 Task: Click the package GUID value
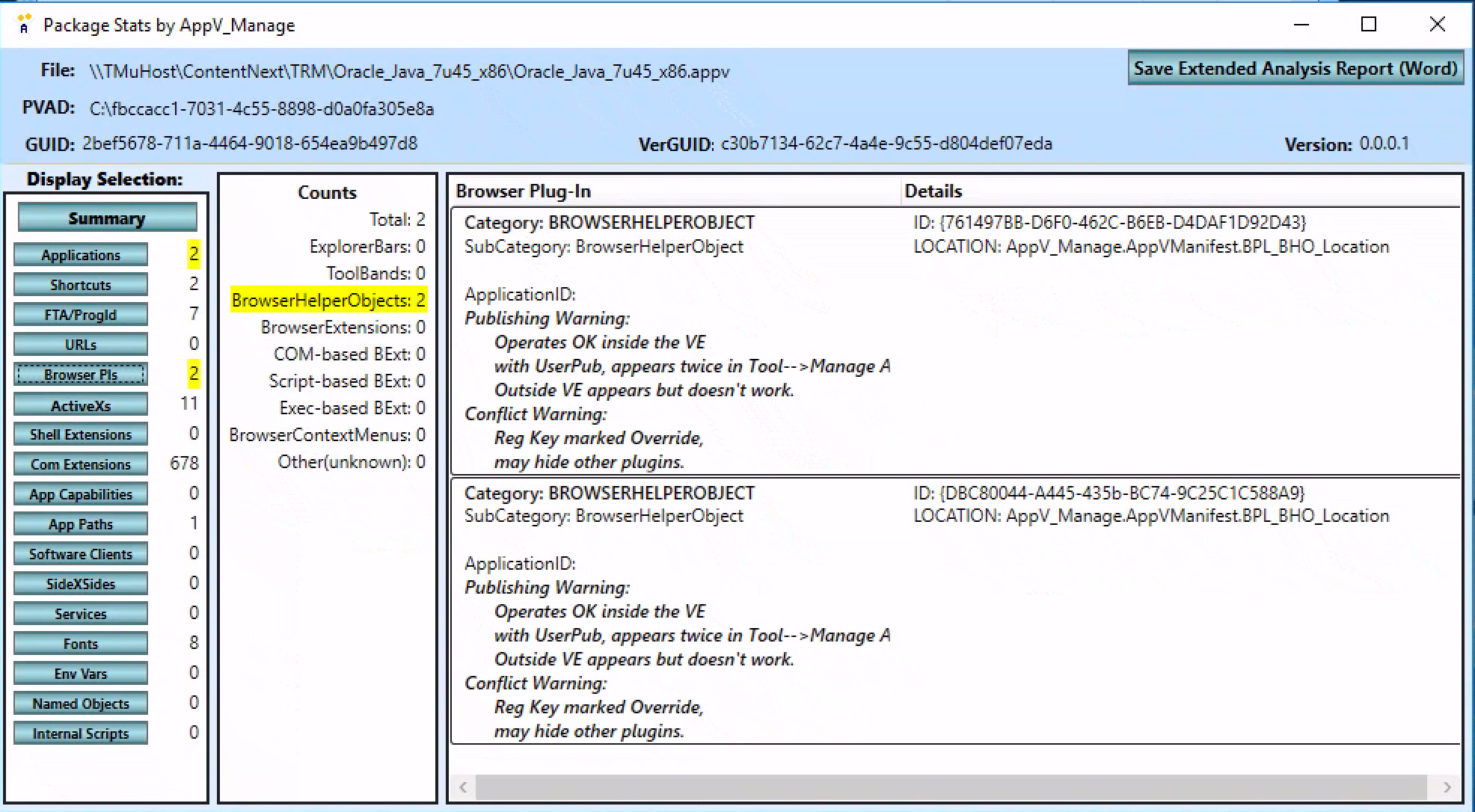click(x=250, y=143)
